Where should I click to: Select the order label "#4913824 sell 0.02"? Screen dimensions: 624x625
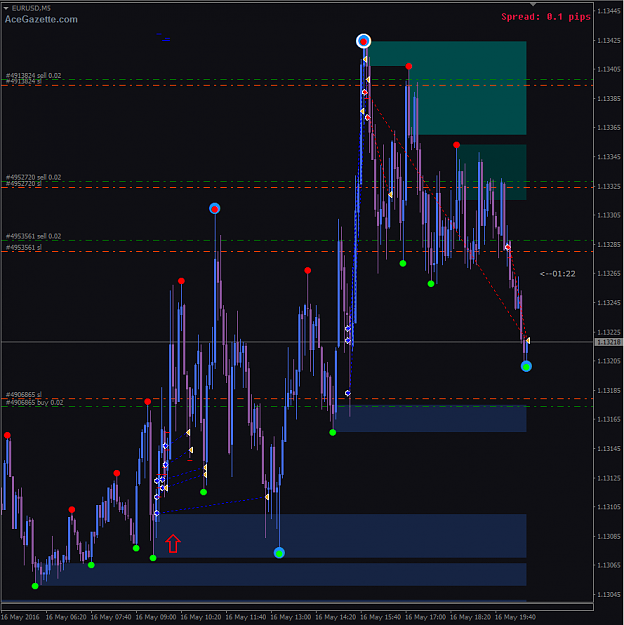(x=33, y=75)
